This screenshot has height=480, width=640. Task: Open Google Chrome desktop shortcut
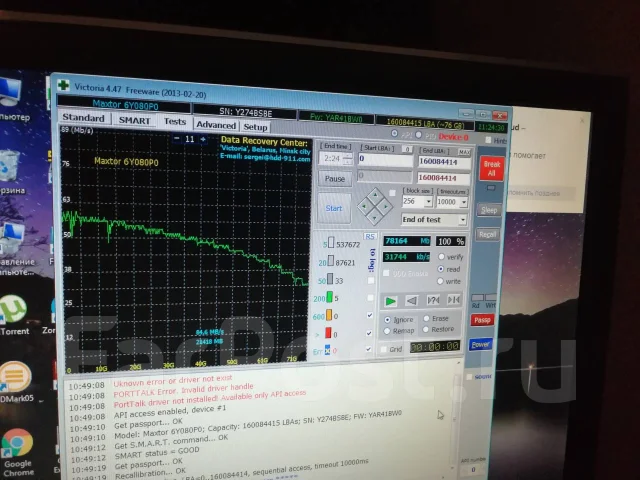coord(17,451)
